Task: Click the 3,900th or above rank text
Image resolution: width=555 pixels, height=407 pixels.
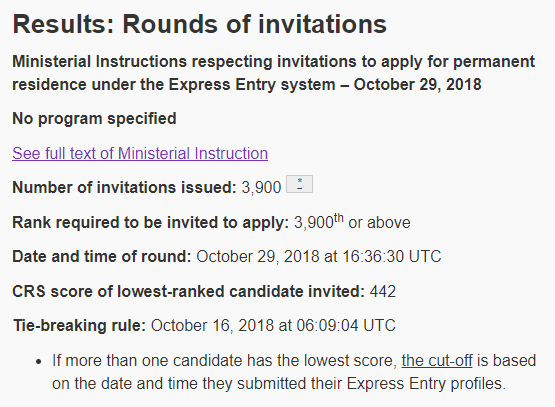Action: point(352,222)
